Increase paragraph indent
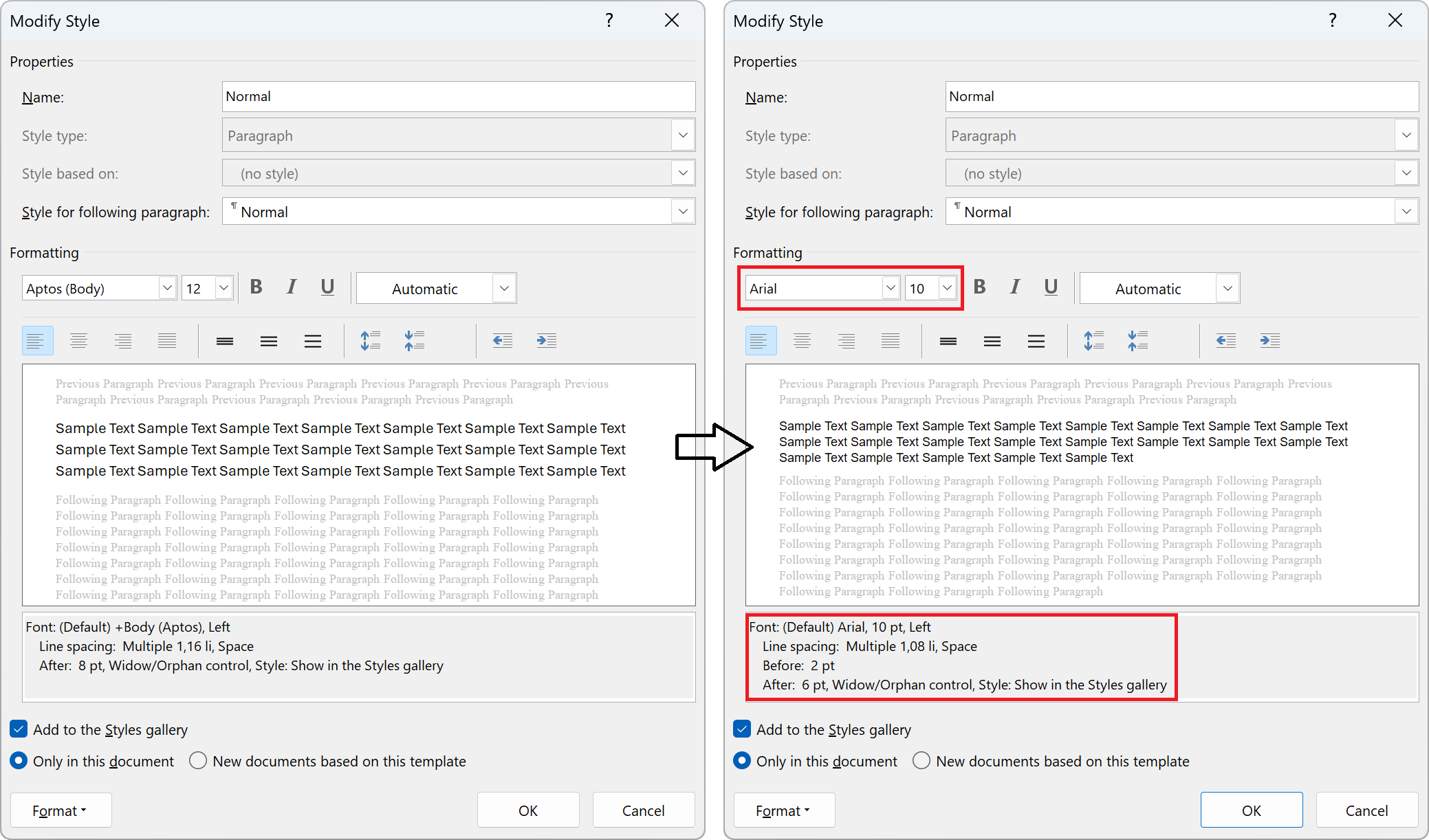 (547, 340)
